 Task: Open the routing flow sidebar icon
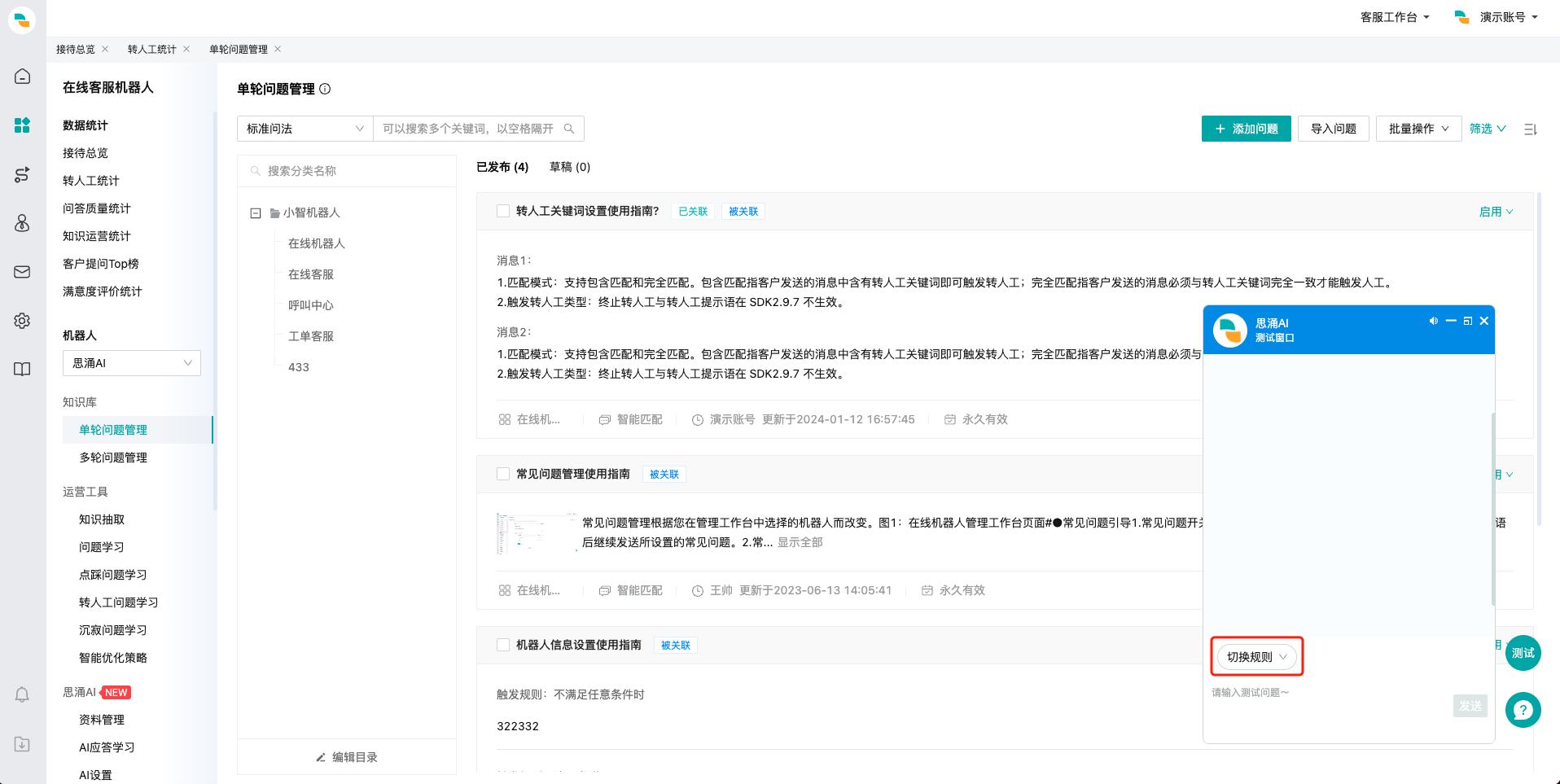tap(22, 174)
